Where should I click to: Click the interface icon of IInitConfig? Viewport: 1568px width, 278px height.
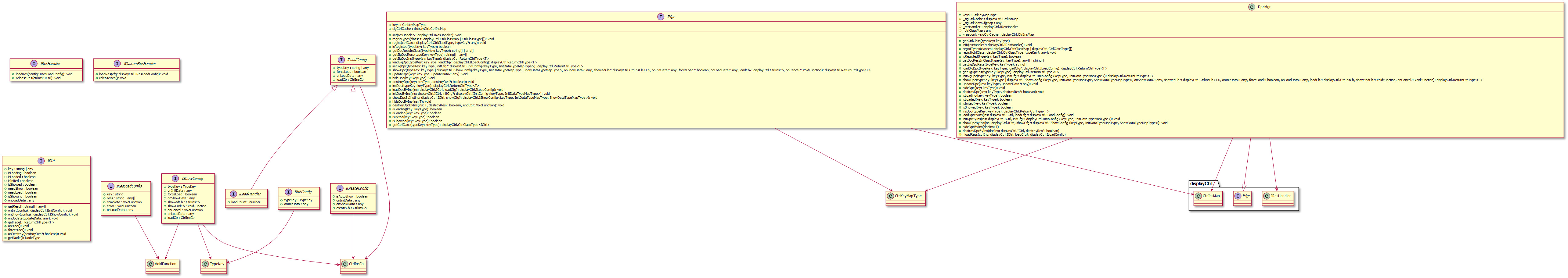[x=289, y=192]
